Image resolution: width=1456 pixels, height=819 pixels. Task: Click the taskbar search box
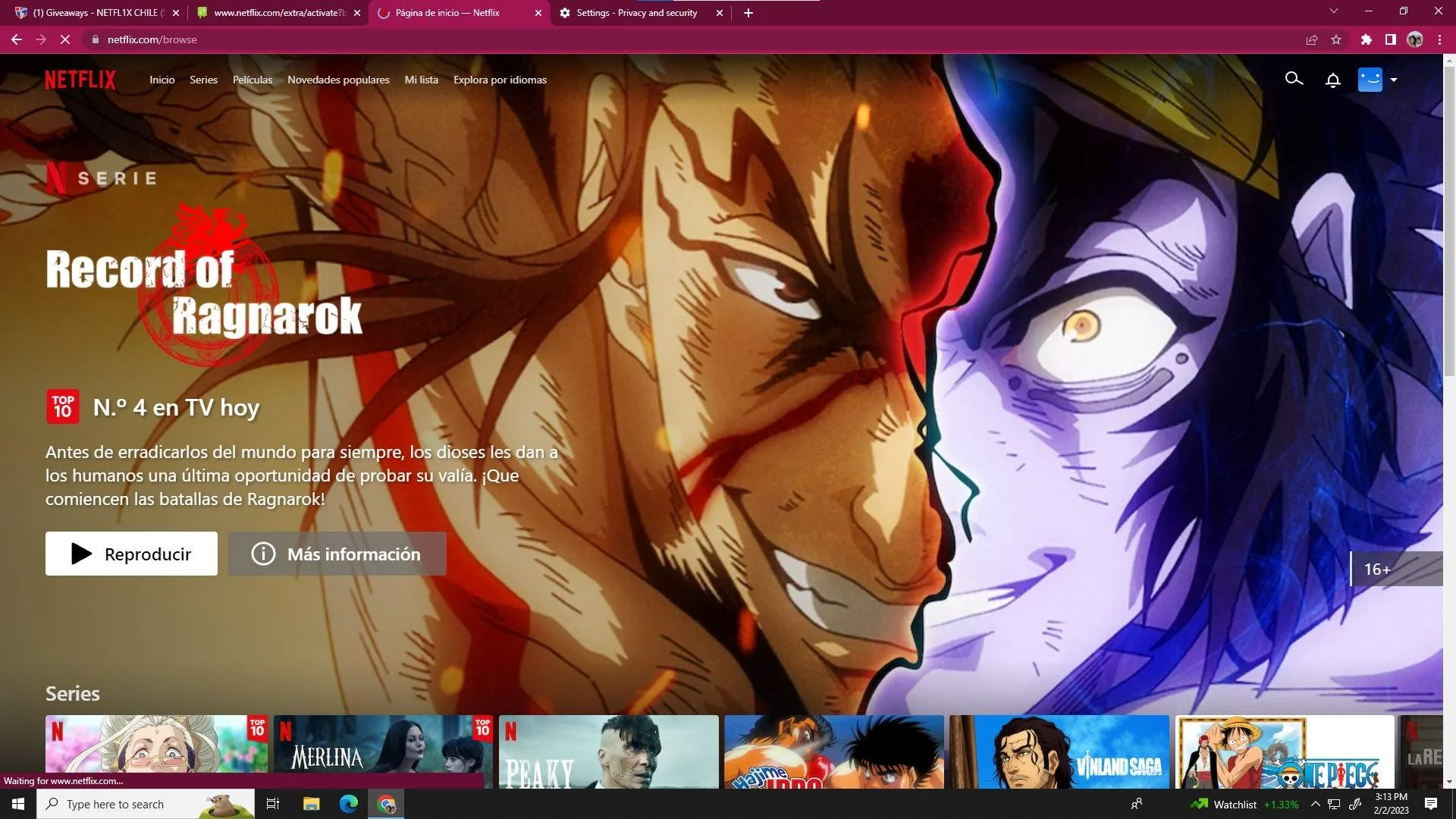[146, 804]
